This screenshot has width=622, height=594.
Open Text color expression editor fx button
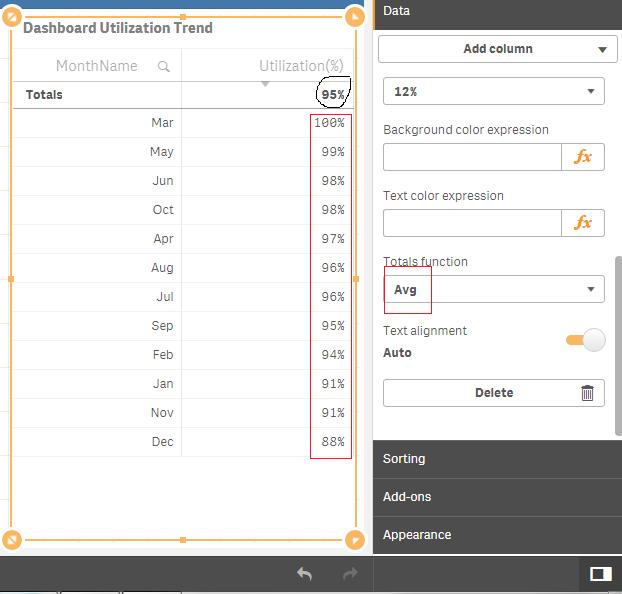click(583, 223)
